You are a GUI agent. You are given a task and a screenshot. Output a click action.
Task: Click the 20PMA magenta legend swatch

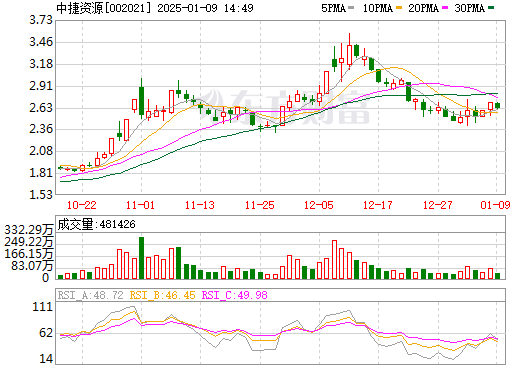[445, 8]
